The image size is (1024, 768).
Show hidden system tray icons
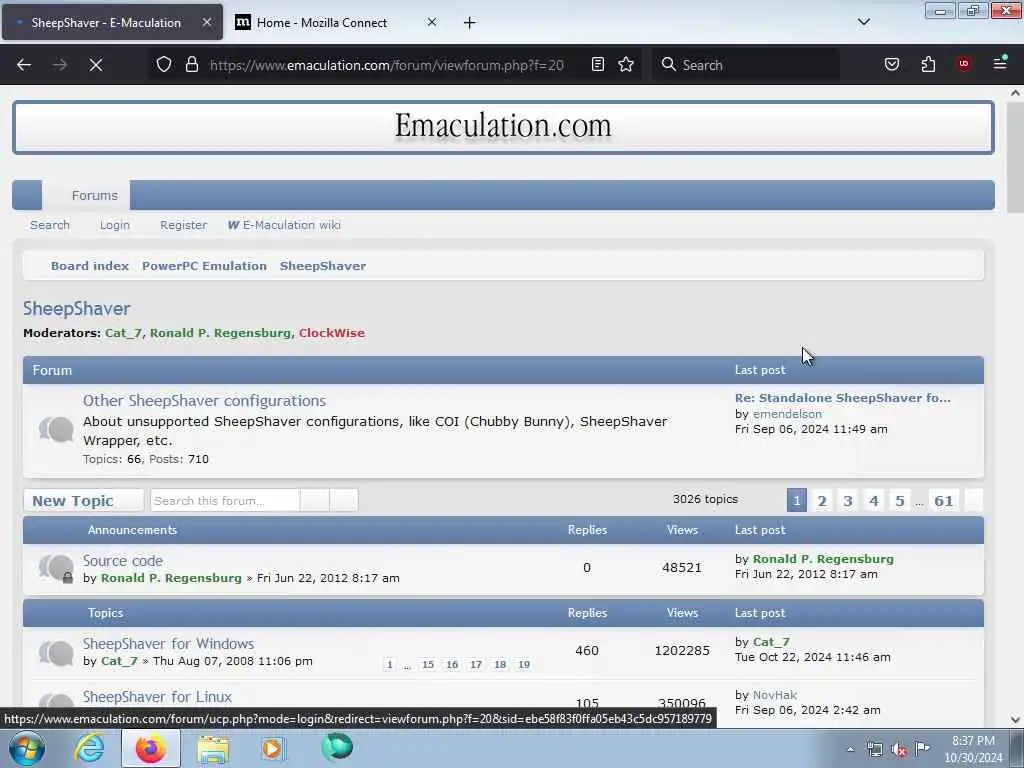[850, 749]
